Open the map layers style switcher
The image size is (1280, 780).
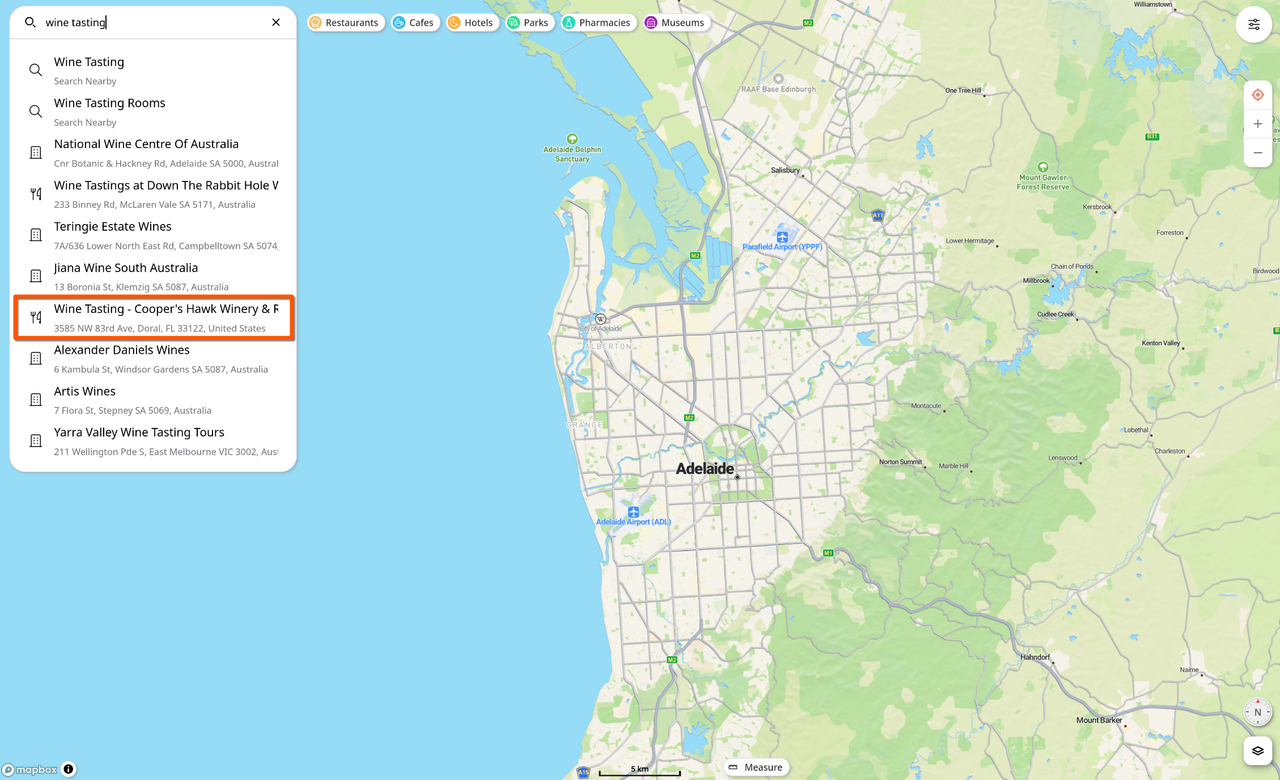pos(1257,750)
